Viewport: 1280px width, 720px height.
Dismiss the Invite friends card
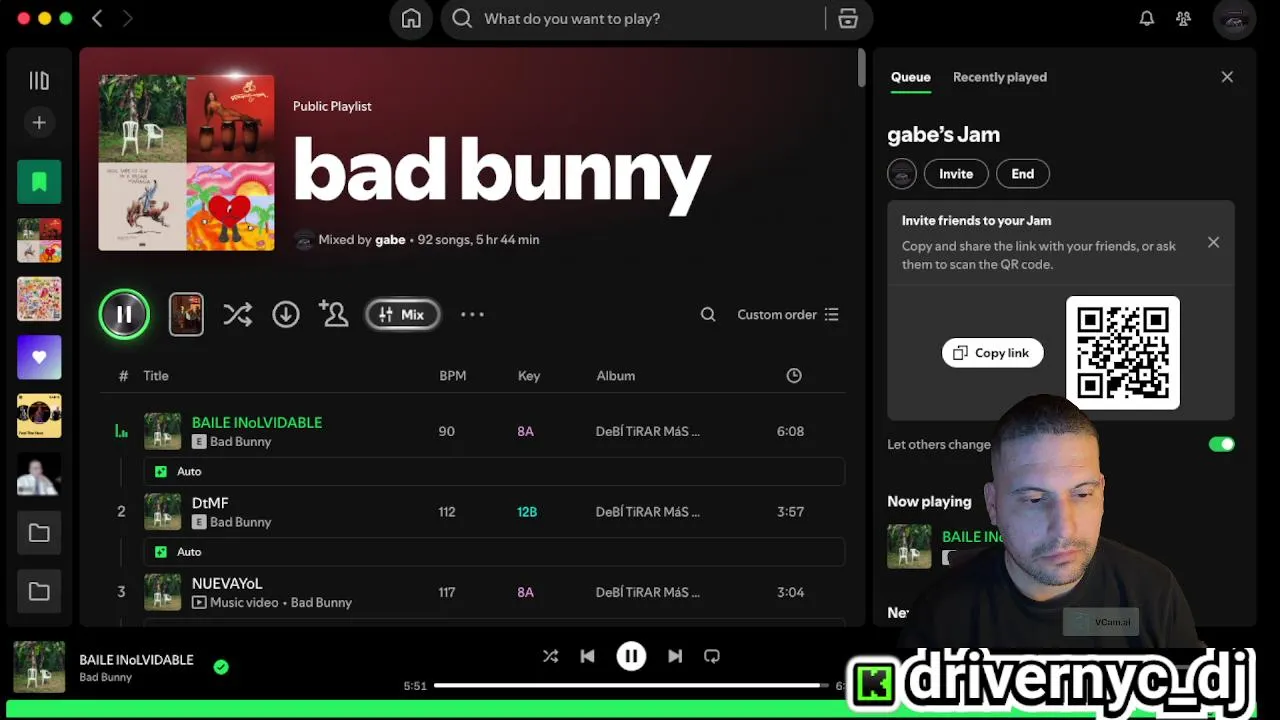tap(1214, 242)
